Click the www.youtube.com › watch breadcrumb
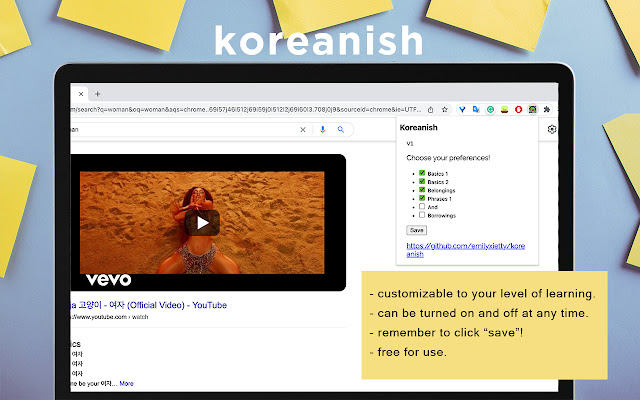 109,317
